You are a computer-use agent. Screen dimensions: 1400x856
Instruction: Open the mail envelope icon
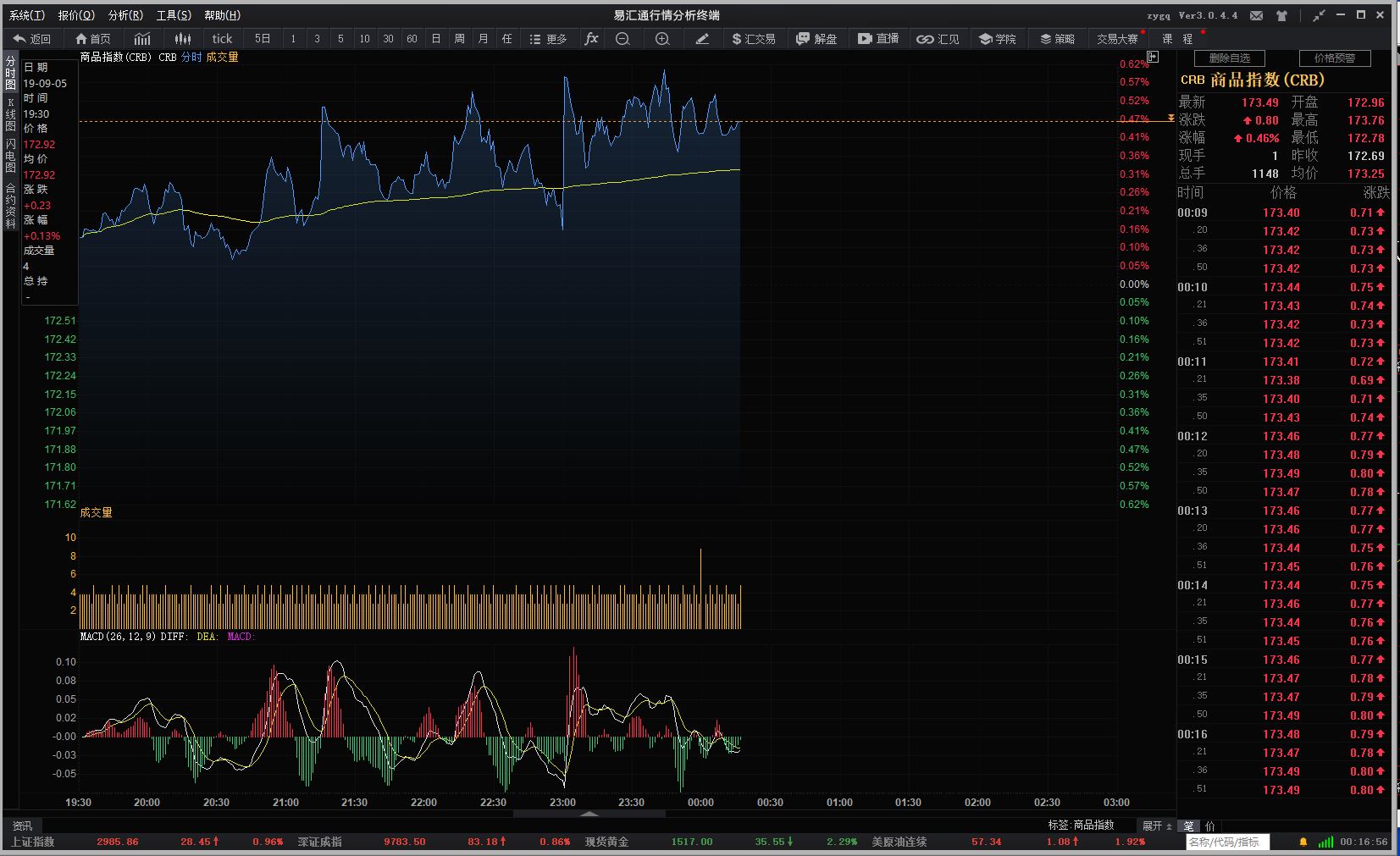pyautogui.click(x=1257, y=15)
